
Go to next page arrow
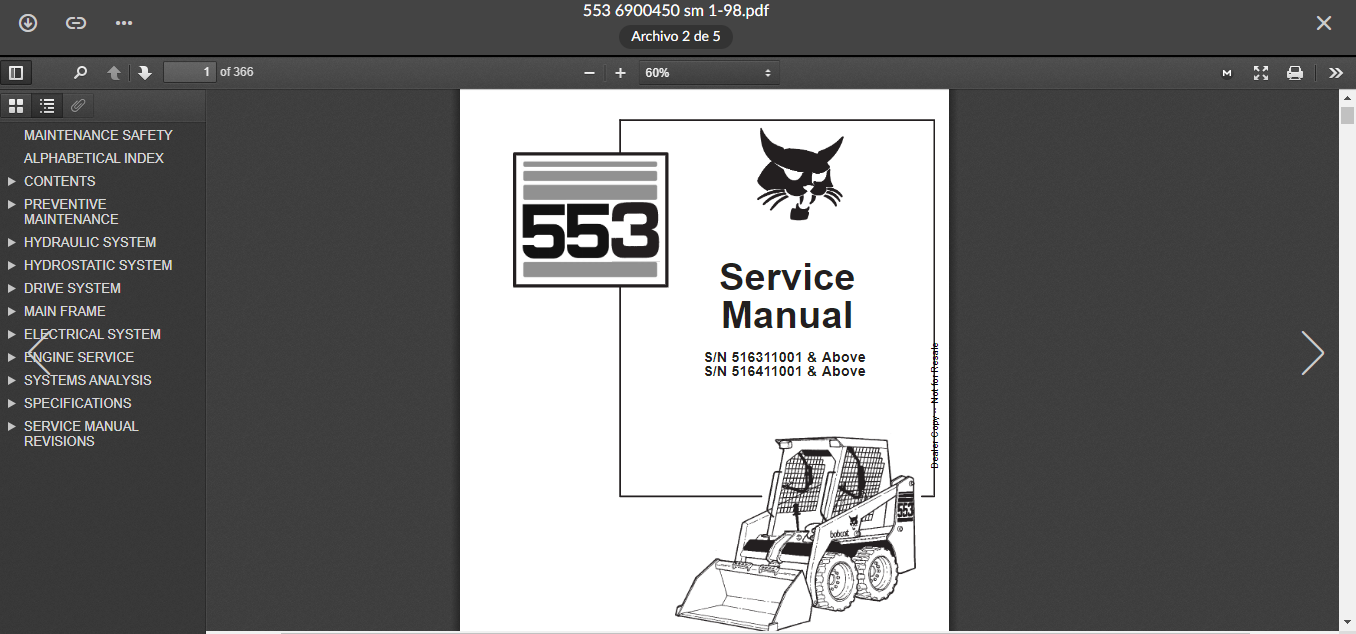[x=145, y=73]
